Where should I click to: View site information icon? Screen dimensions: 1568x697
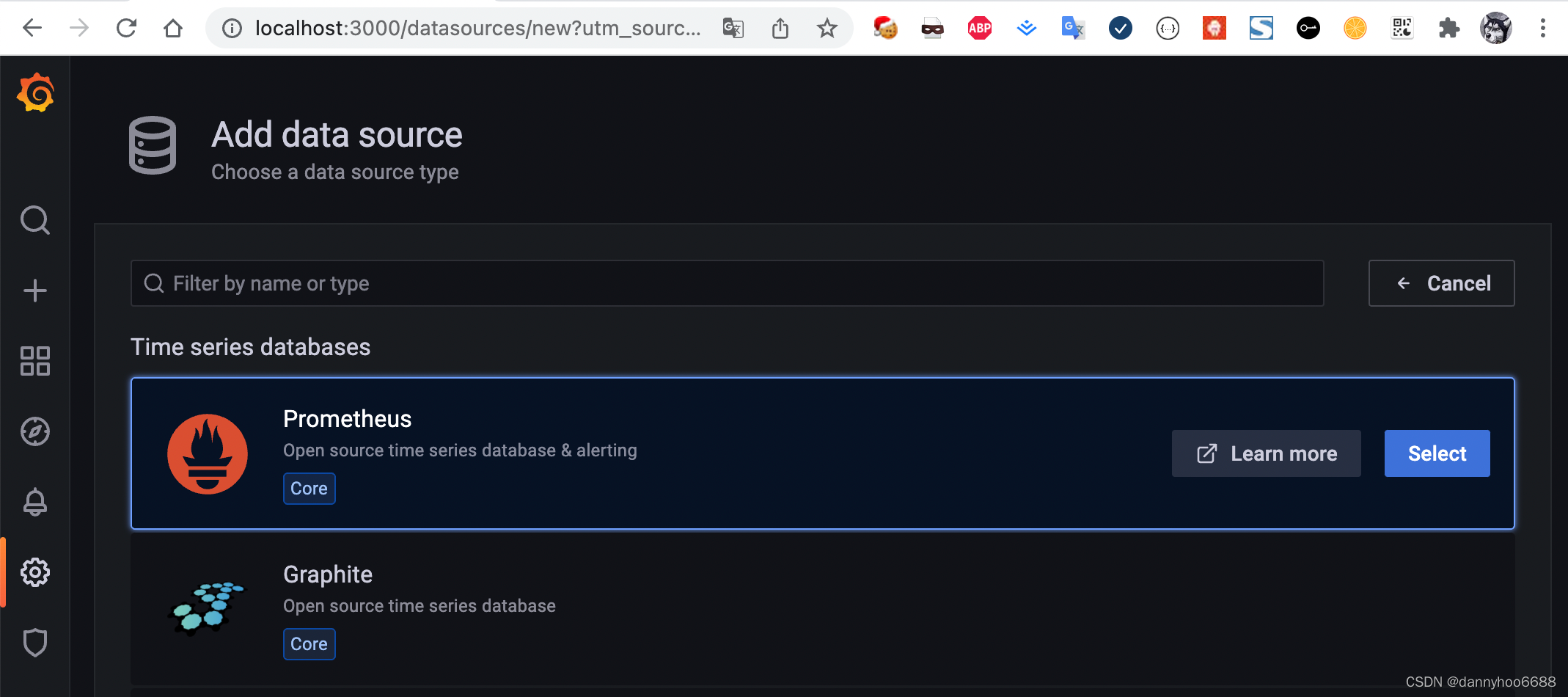[x=232, y=28]
